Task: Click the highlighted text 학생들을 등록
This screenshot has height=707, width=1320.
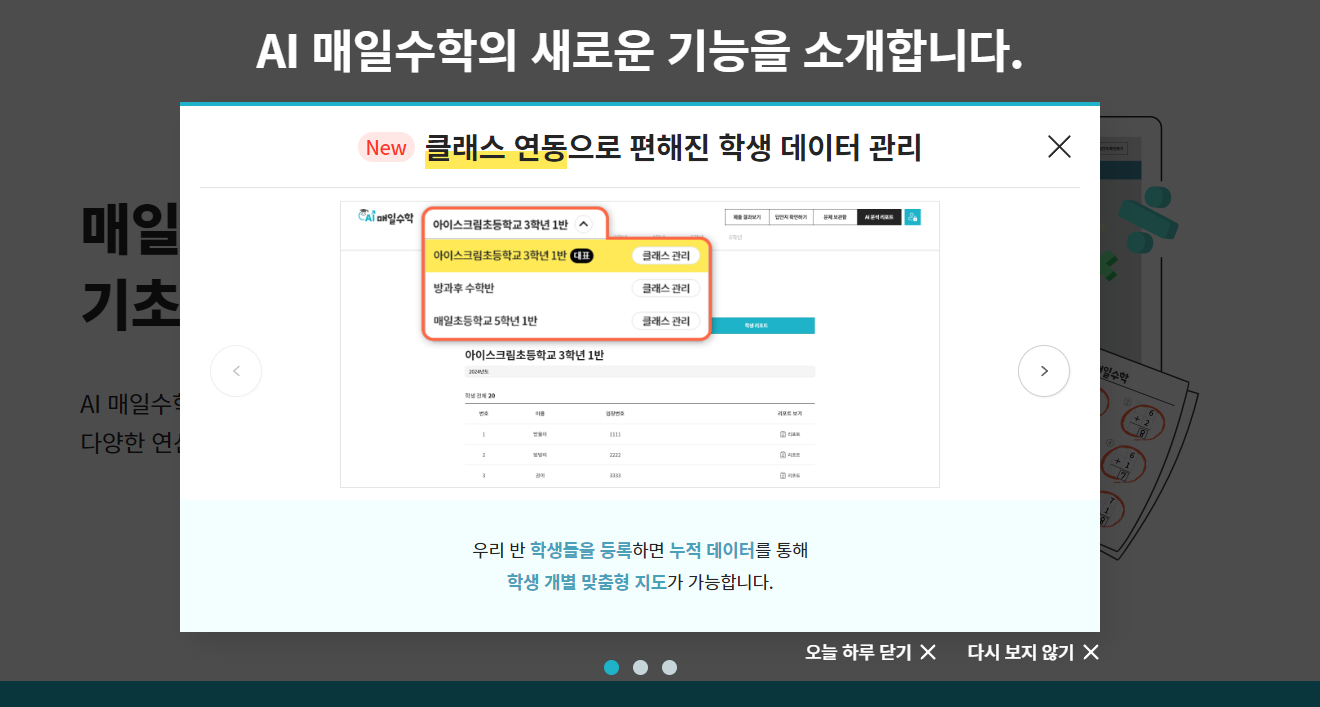Action: point(581,550)
